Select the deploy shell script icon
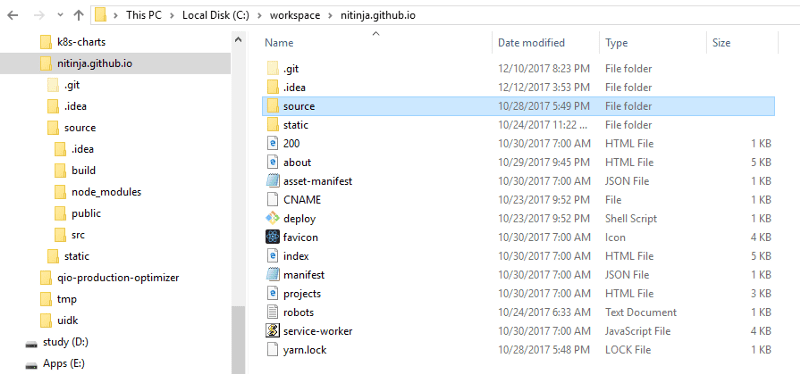Screen dimensions: 800x374 272,218
